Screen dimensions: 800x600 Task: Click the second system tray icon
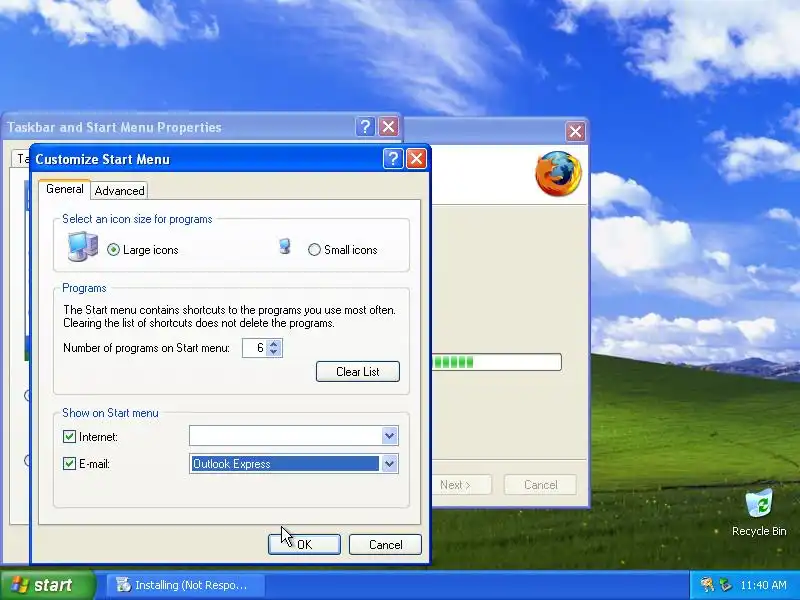pyautogui.click(x=725, y=585)
